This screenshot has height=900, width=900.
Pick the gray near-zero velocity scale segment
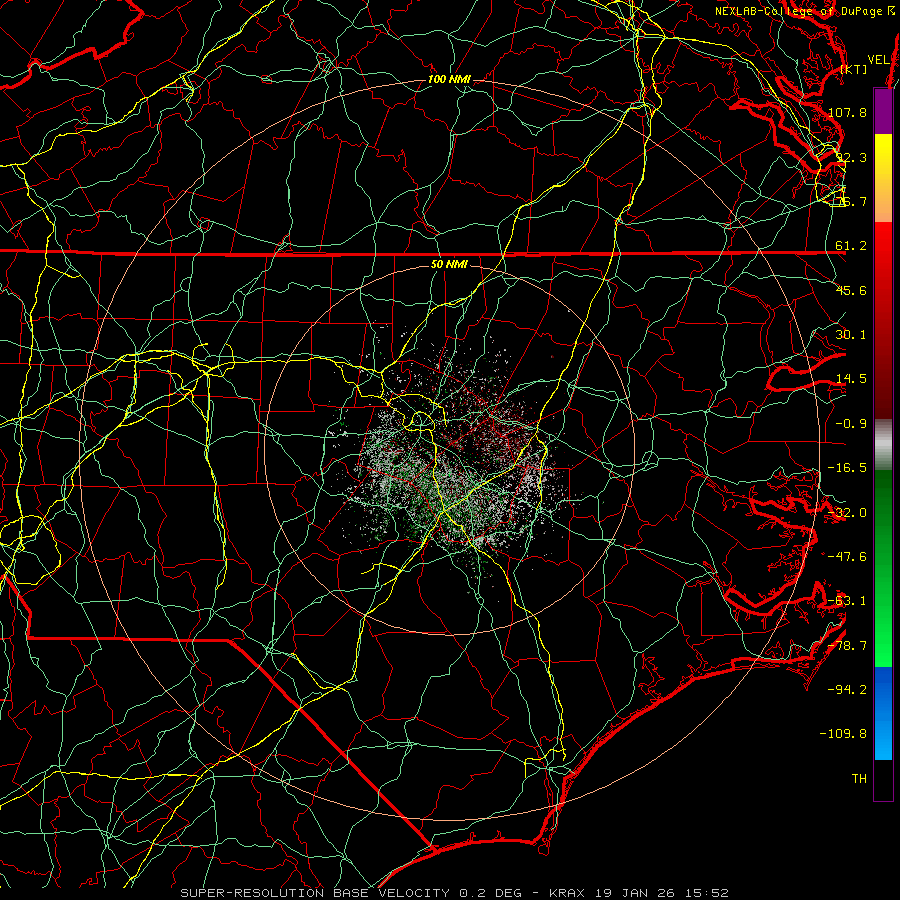(x=883, y=445)
